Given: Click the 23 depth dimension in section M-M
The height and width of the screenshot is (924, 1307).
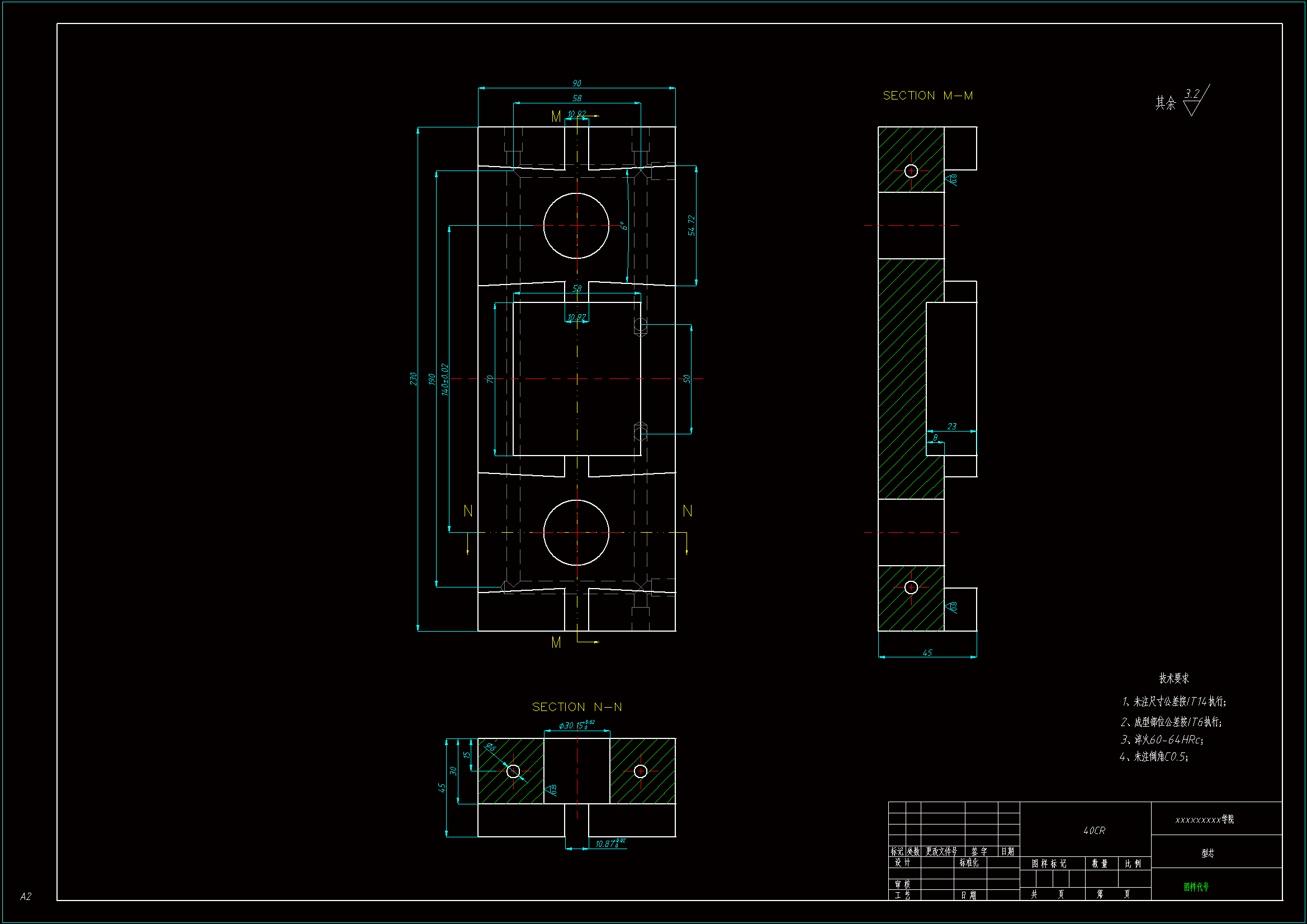Looking at the screenshot, I should (952, 426).
